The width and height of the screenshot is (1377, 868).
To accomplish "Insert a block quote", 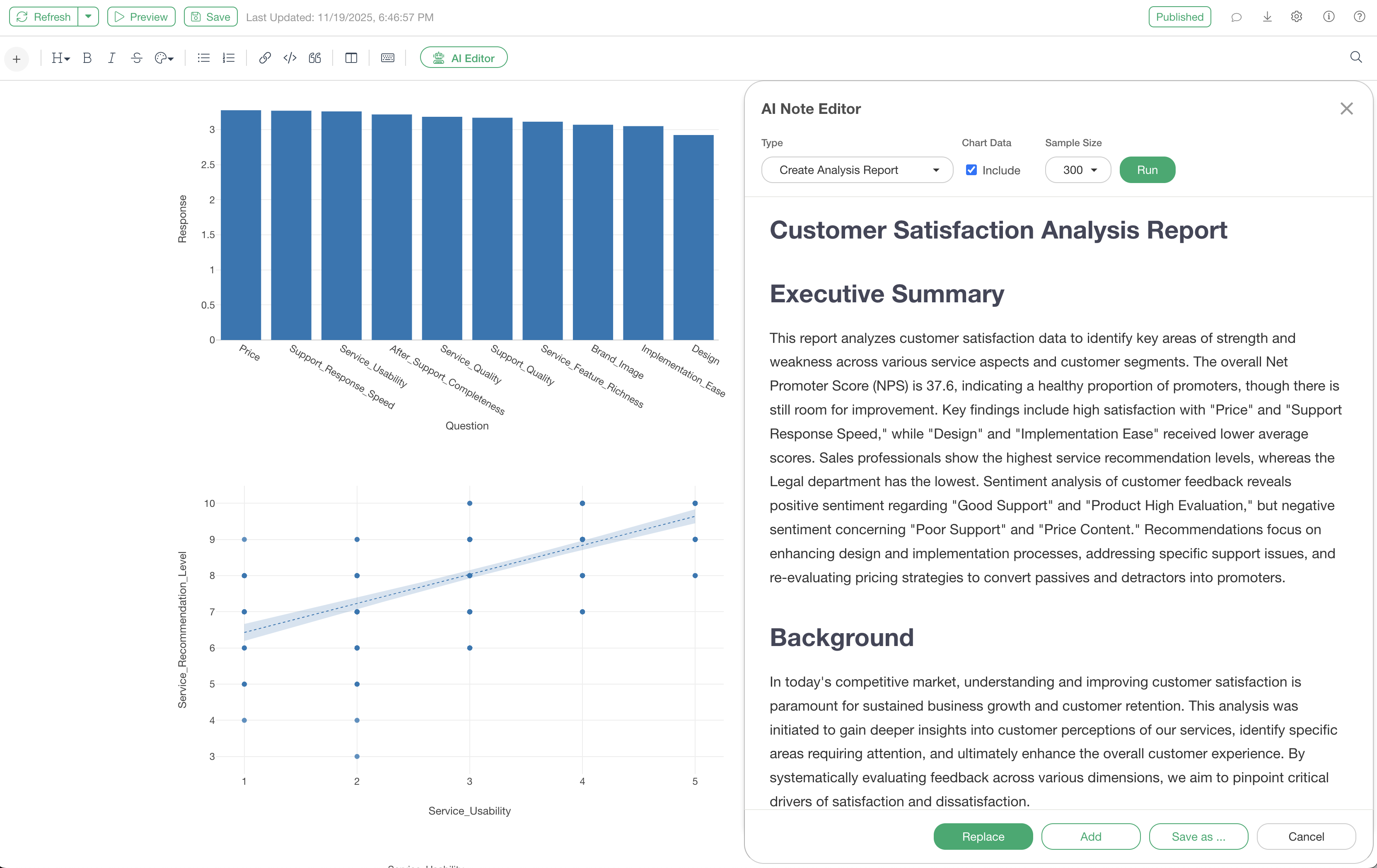I will pos(315,58).
